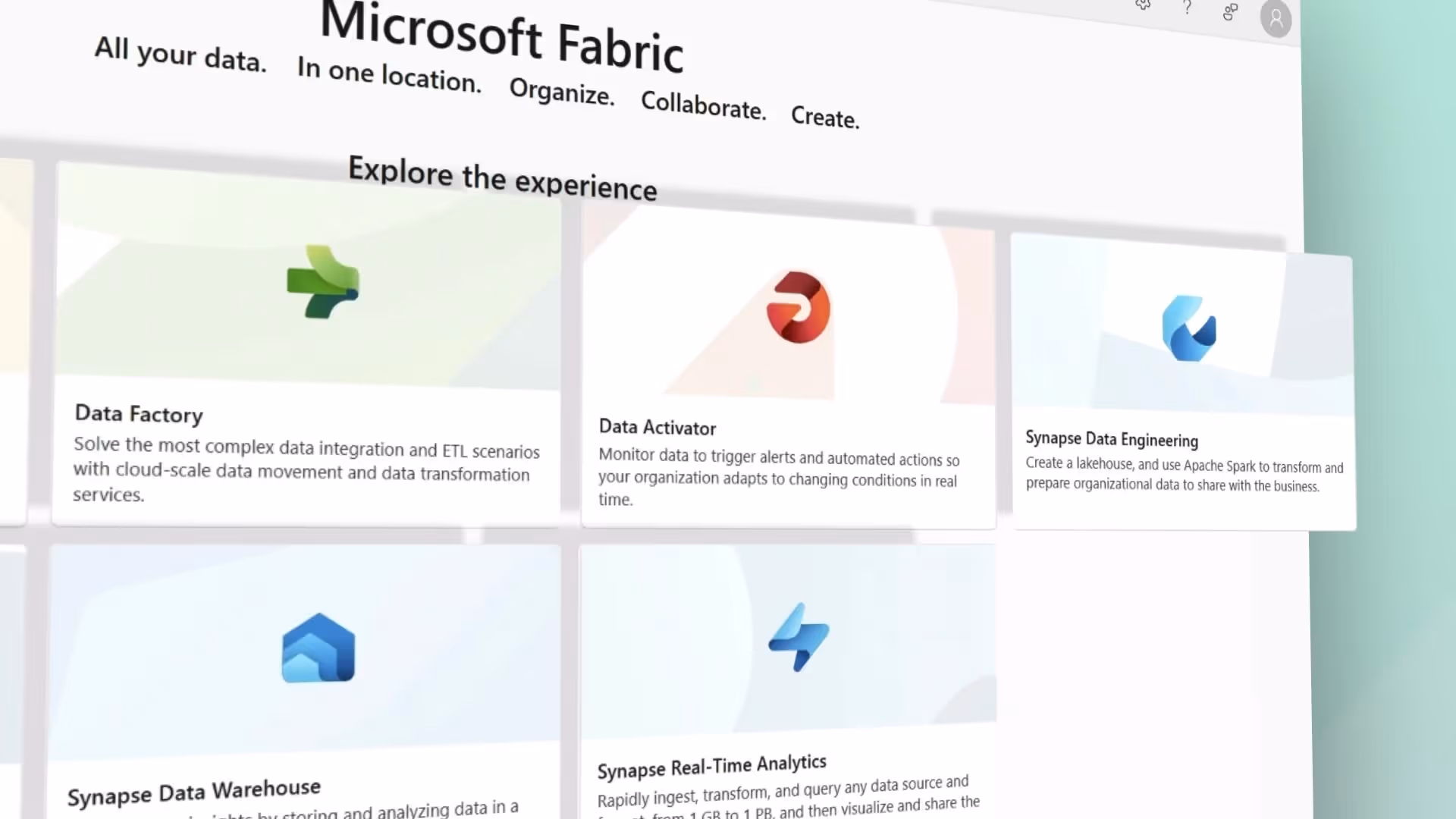Click the 'Create.' text

[x=825, y=117]
